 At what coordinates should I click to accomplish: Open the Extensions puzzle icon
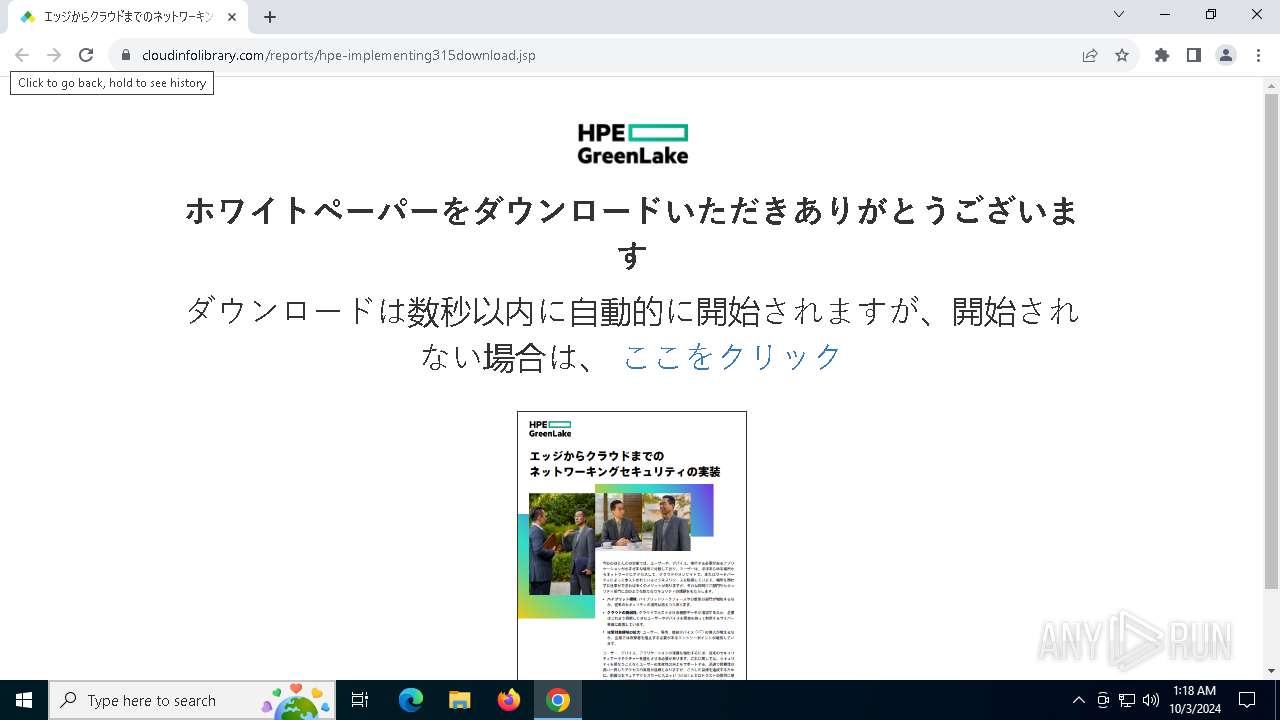(x=1162, y=55)
